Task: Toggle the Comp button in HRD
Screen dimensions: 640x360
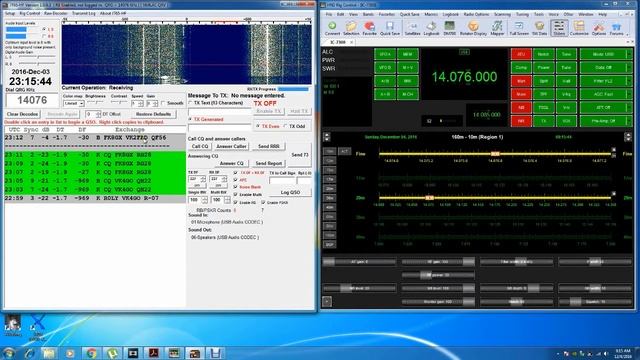Action: (x=521, y=68)
